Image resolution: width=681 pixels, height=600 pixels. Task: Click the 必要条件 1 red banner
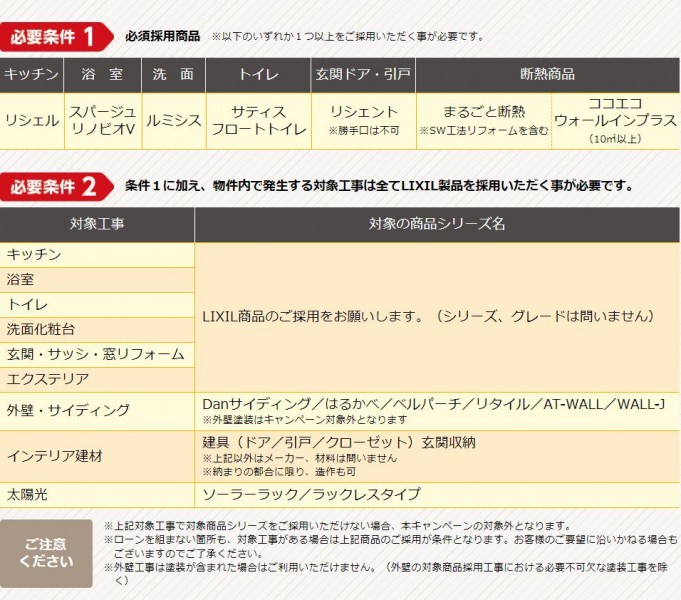pyautogui.click(x=56, y=36)
